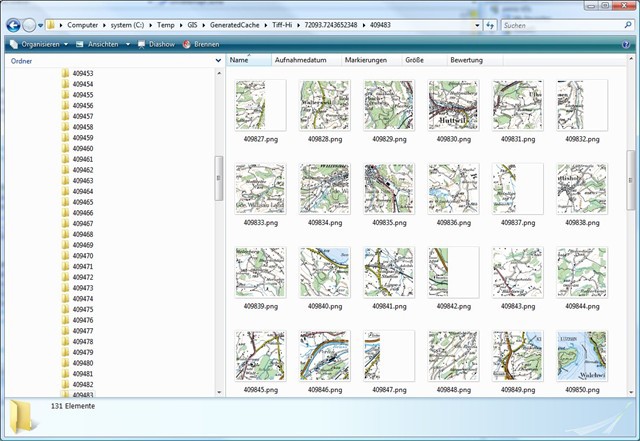Image resolution: width=640 pixels, height=441 pixels.
Task: Click into the Suchen search field
Action: pyautogui.click(x=562, y=25)
